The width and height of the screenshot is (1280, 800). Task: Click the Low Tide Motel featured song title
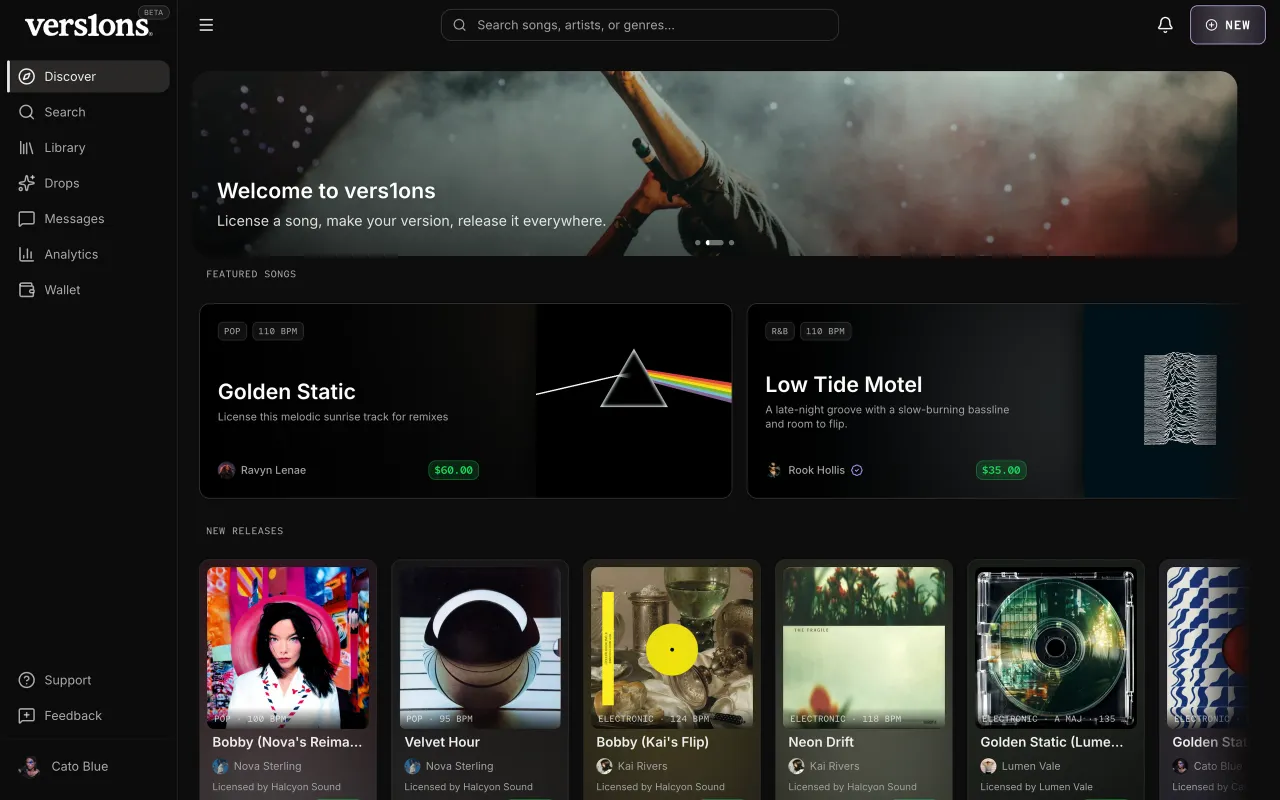pyautogui.click(x=844, y=385)
